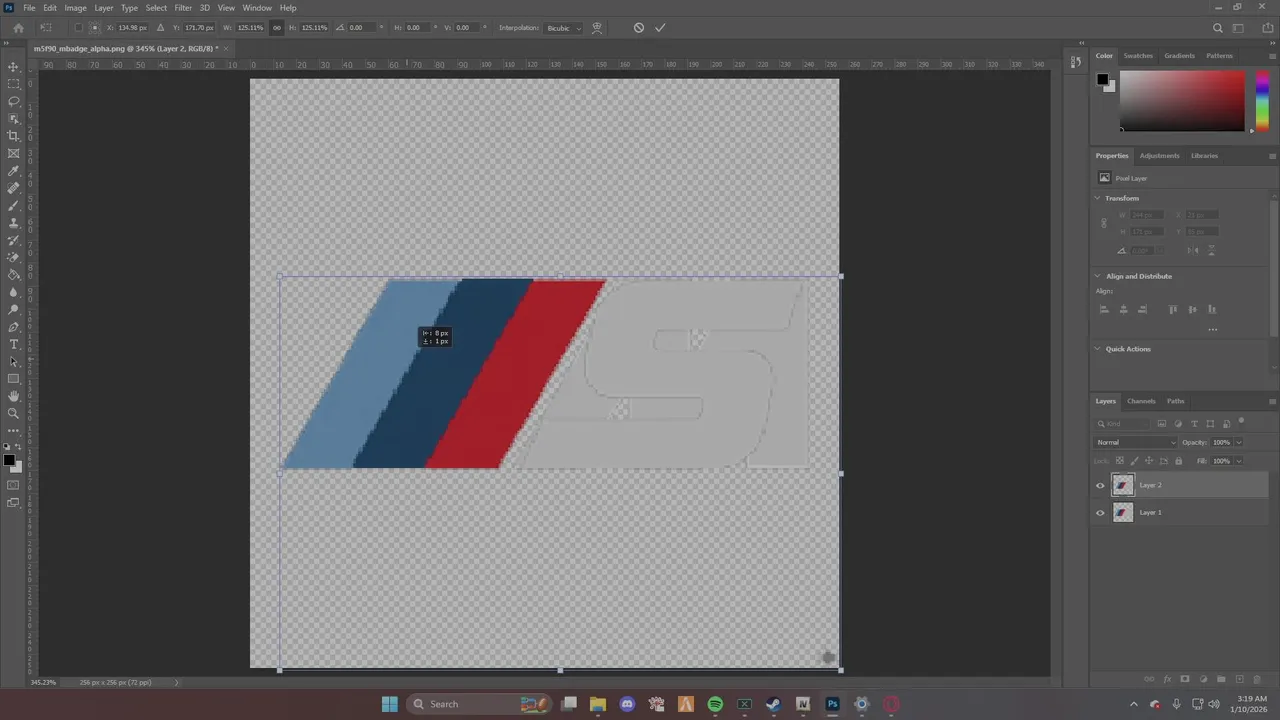Select the Move tool
1280x720 pixels.
[14, 67]
